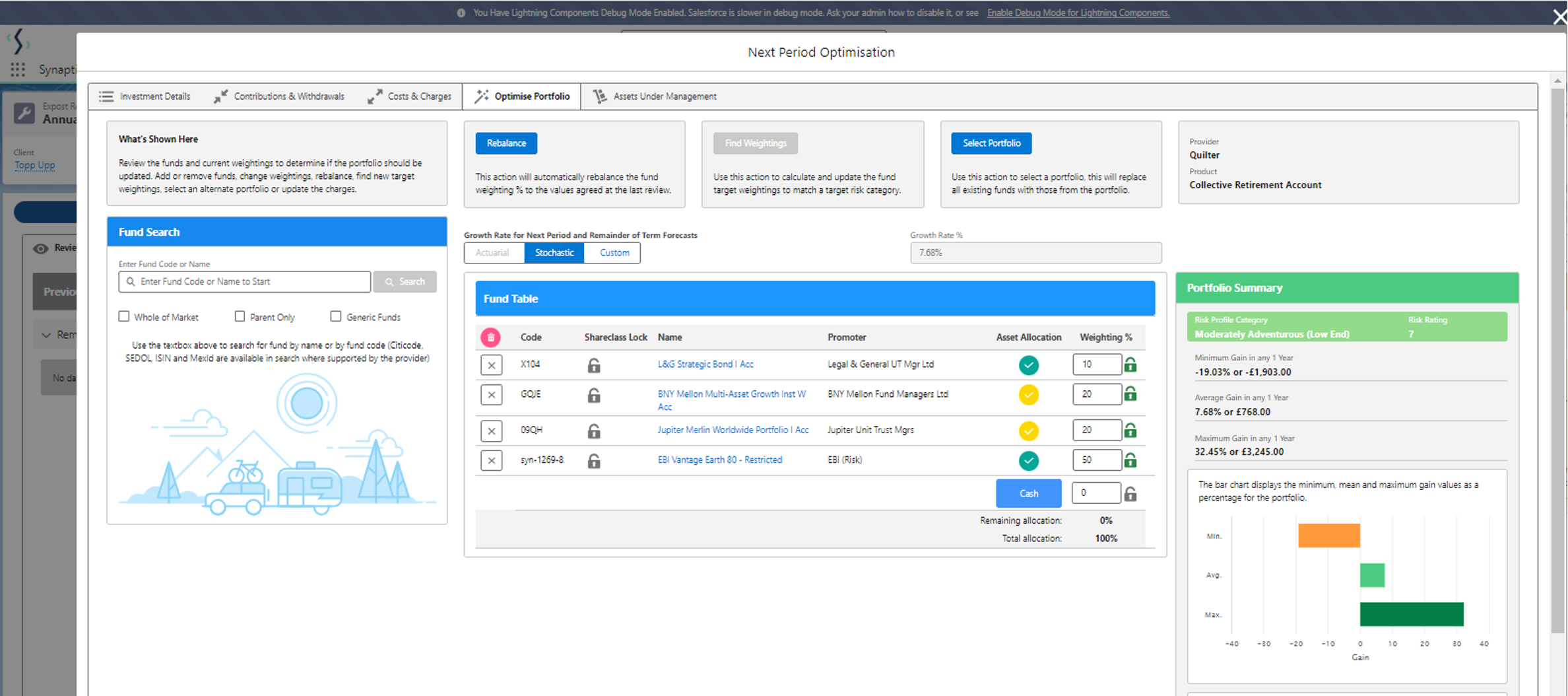Click the Find Weightings button
The width and height of the screenshot is (1568, 696).
tap(756, 143)
